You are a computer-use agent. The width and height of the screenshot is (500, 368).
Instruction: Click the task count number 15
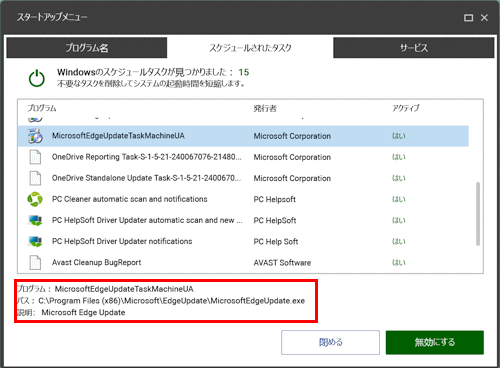click(x=244, y=72)
